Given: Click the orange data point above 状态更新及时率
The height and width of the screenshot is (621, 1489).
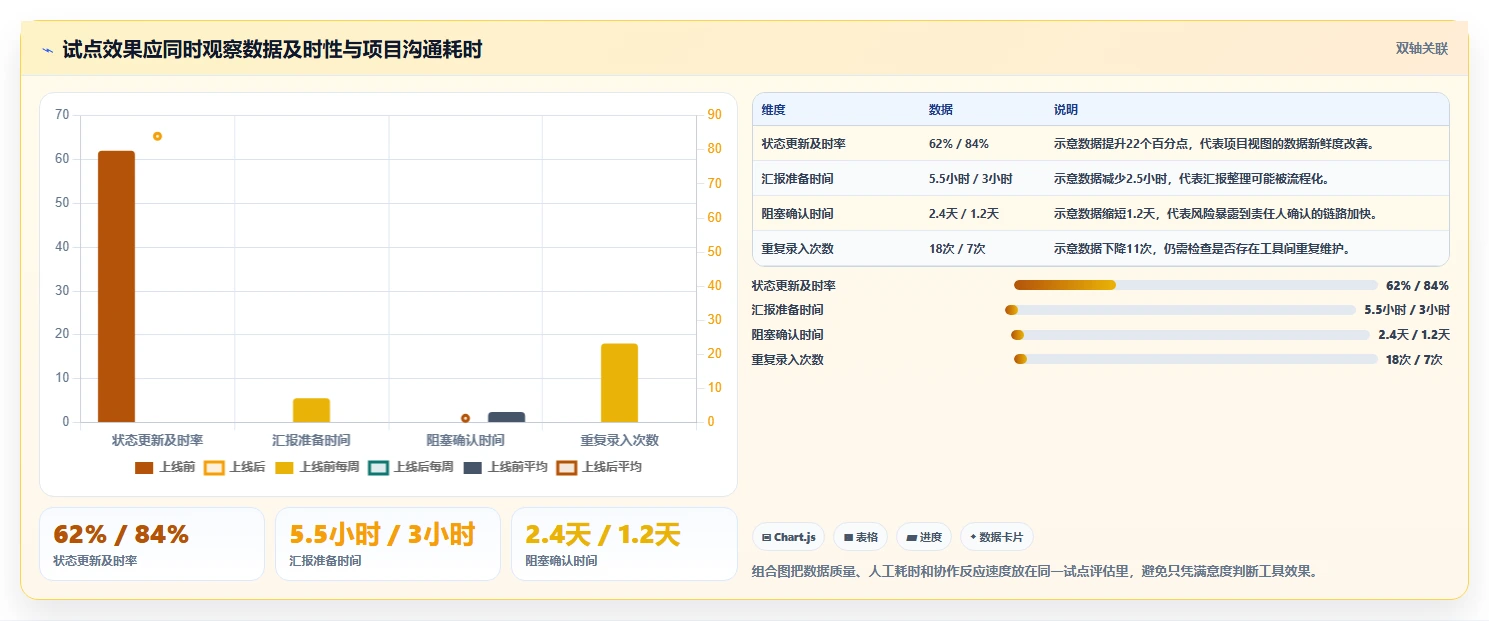Looking at the screenshot, I should point(157,136).
